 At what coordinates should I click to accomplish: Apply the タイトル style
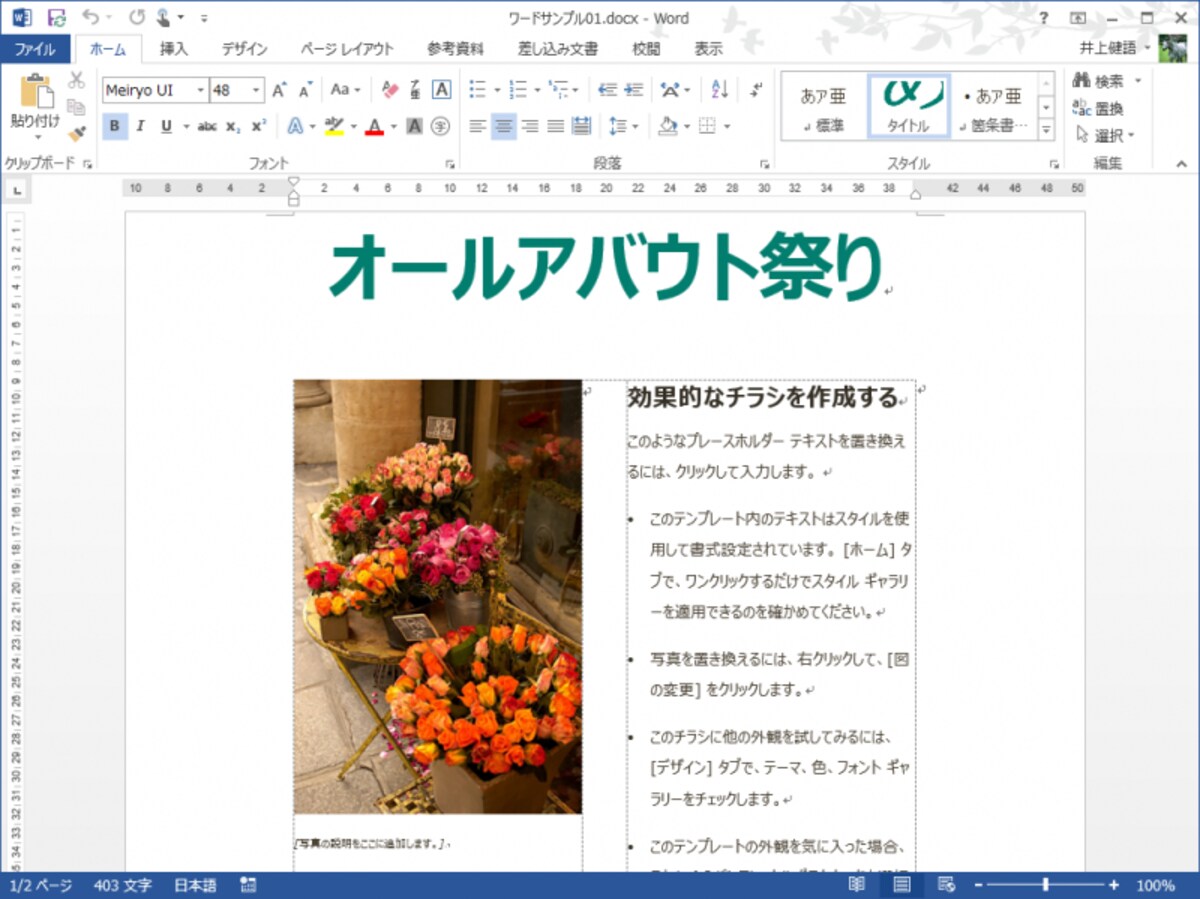908,106
